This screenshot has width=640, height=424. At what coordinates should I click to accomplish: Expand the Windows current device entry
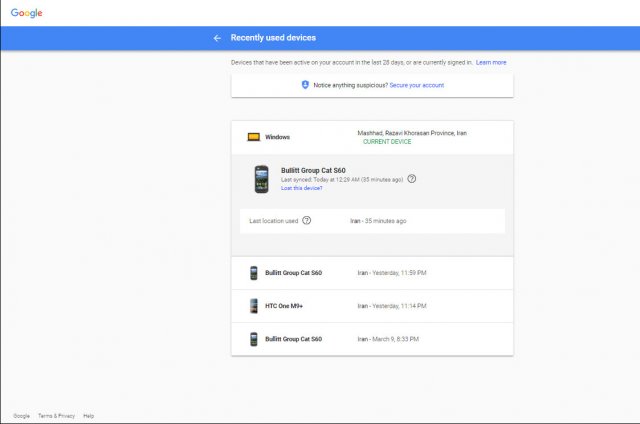(372, 137)
